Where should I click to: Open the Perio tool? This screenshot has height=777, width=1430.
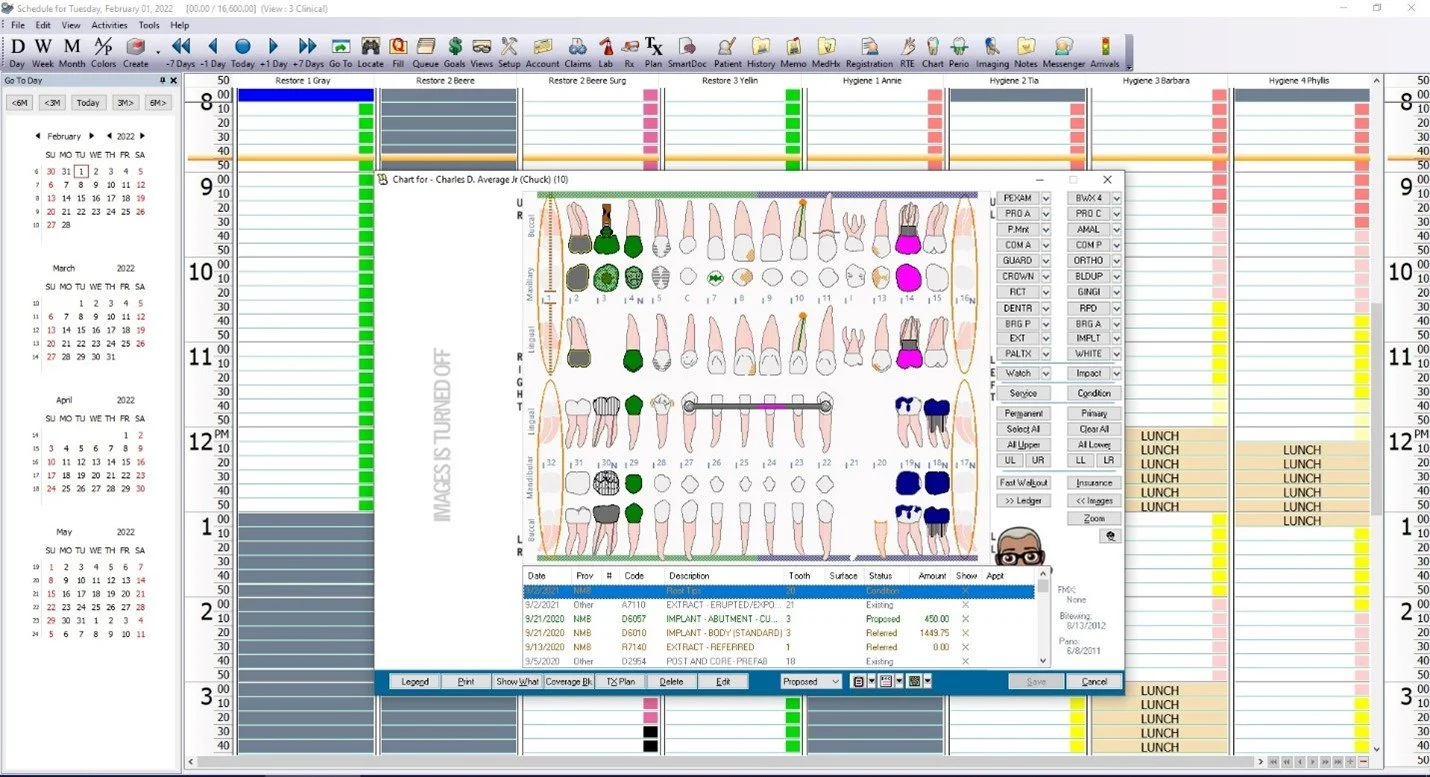958,47
